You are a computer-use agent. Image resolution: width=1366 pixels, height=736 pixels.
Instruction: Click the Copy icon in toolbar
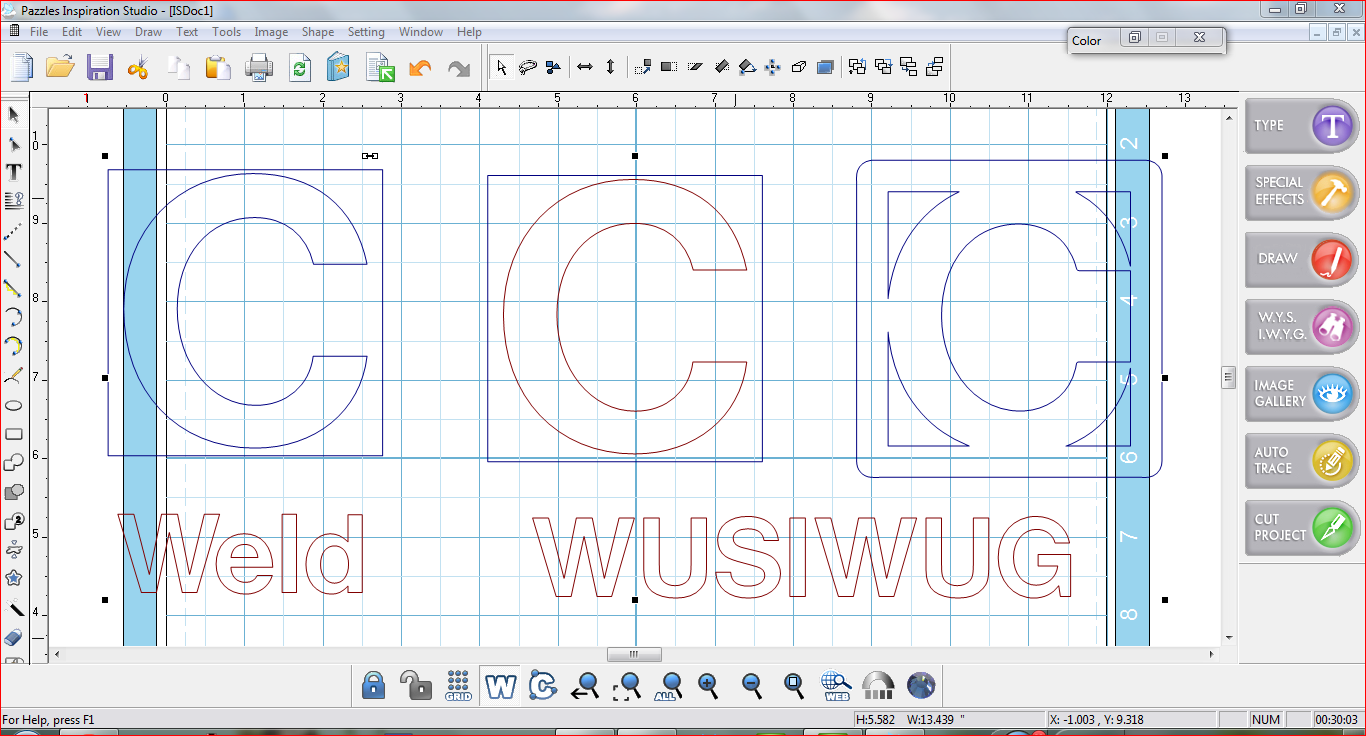click(x=179, y=67)
